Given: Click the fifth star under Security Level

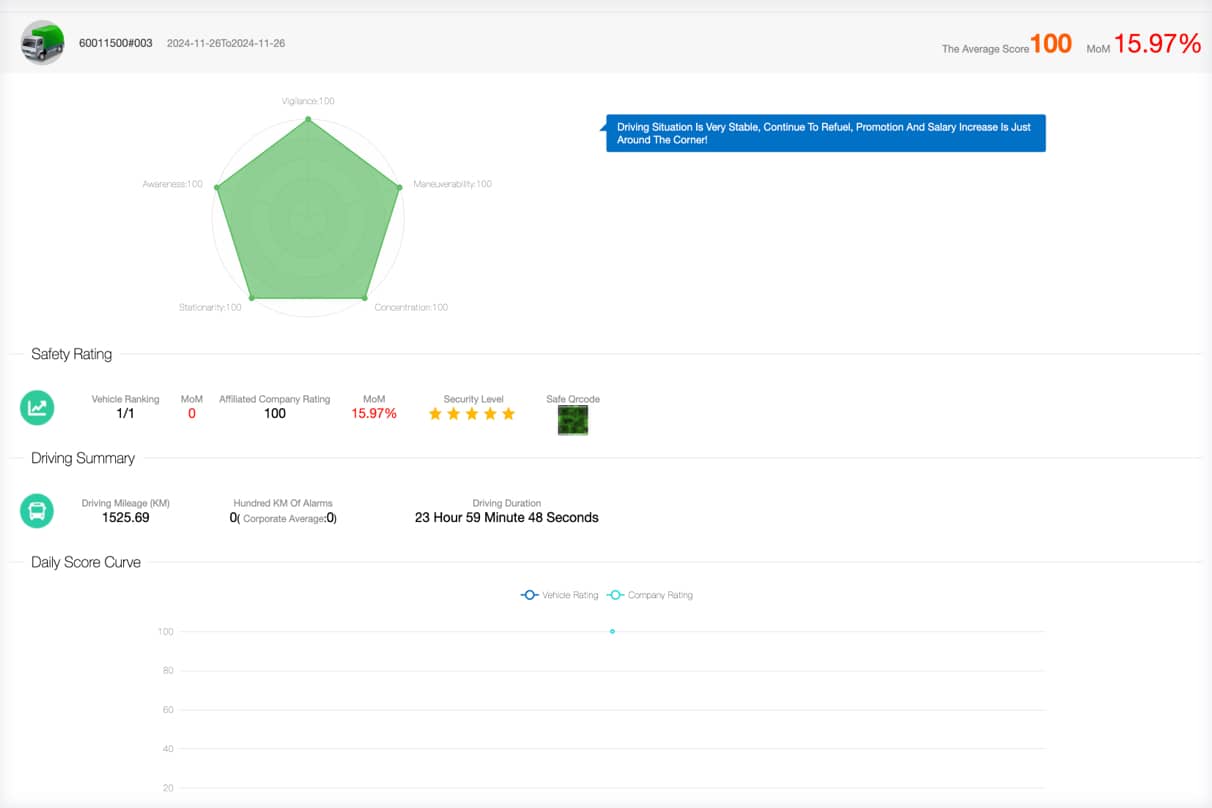Looking at the screenshot, I should pos(508,413).
